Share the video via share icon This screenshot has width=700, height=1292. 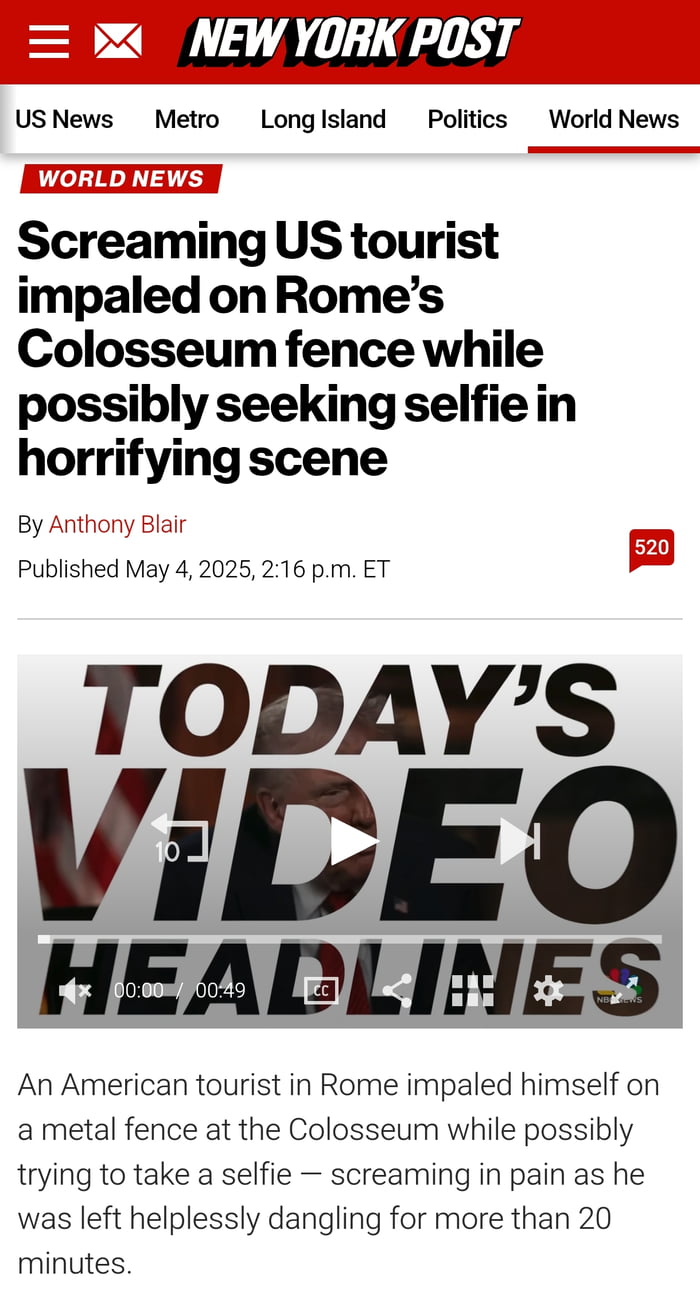397,990
